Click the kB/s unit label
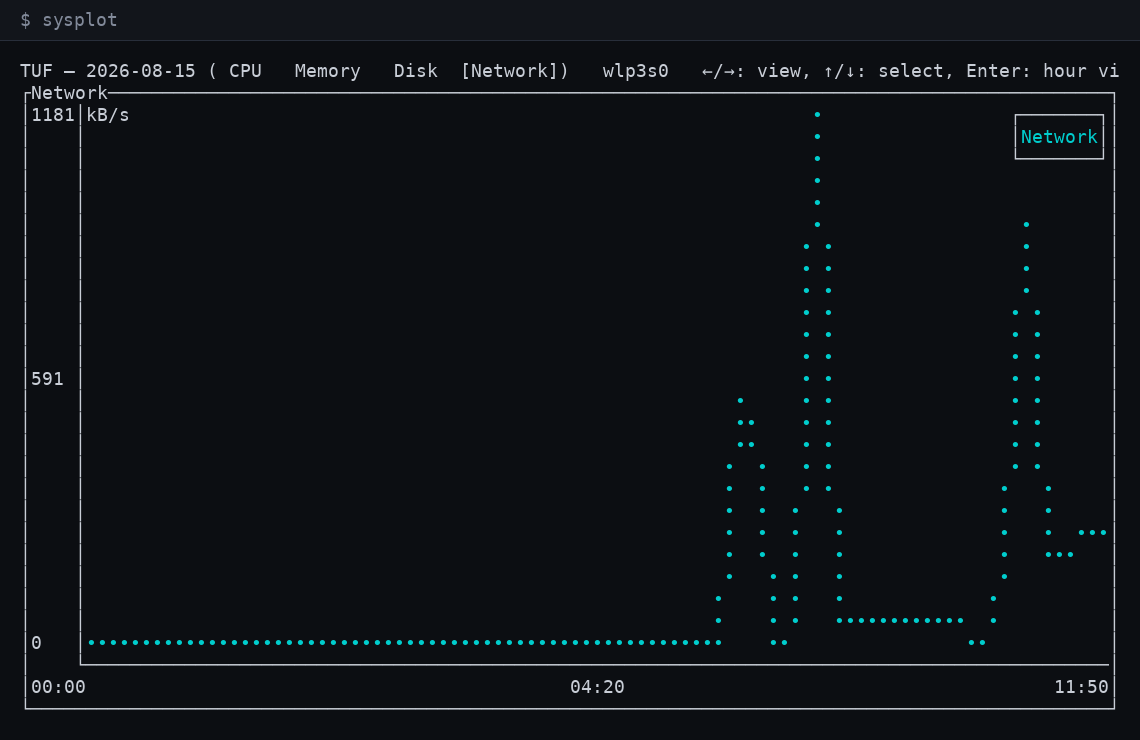The width and height of the screenshot is (1140, 740). (108, 115)
